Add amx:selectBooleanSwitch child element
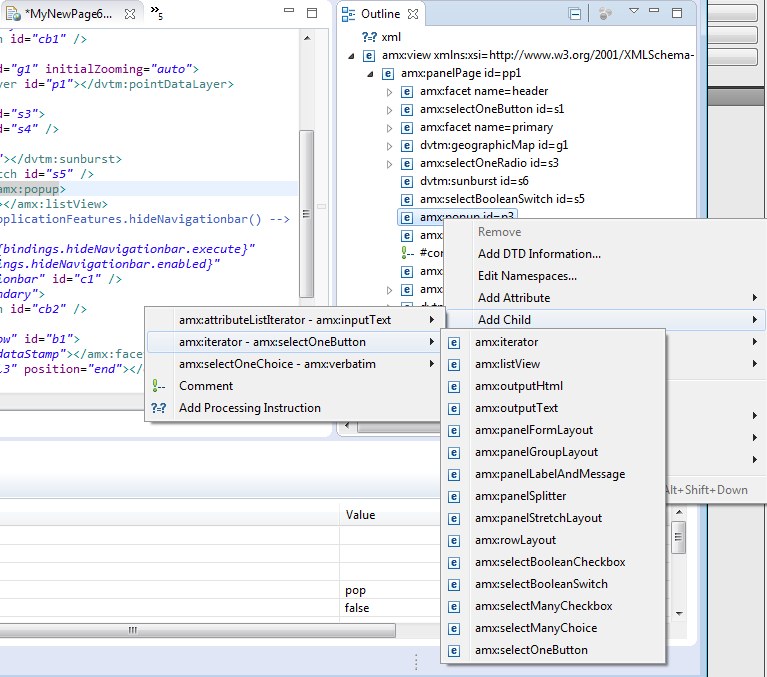 [x=553, y=584]
